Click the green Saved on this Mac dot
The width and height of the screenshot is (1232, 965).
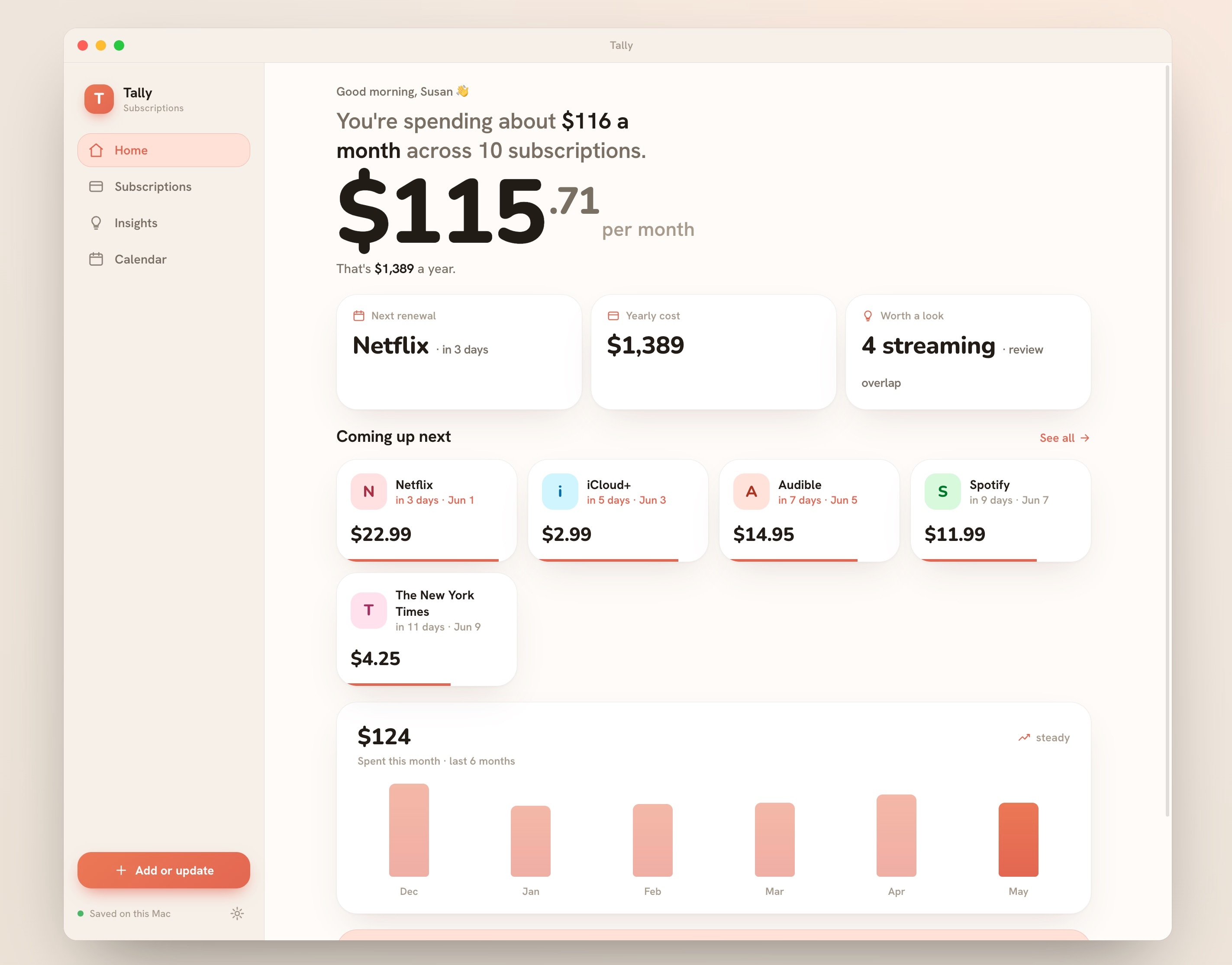pos(80,914)
